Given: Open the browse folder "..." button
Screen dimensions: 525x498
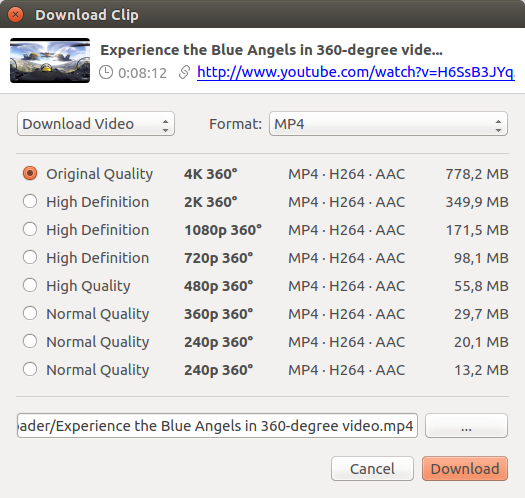Looking at the screenshot, I should coord(466,426).
